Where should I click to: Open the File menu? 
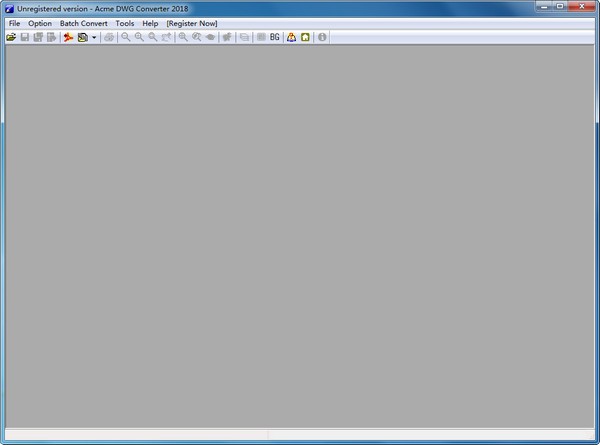tap(14, 23)
